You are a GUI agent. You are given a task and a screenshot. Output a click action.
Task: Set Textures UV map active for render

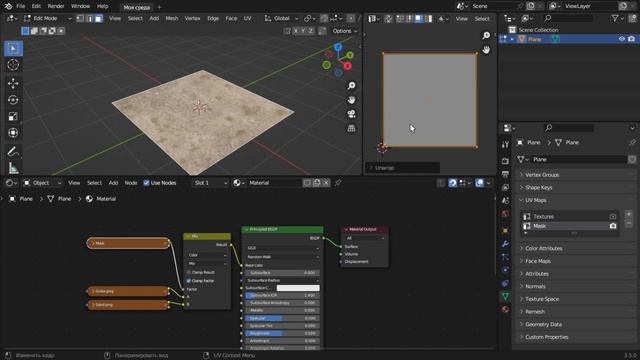pos(613,216)
